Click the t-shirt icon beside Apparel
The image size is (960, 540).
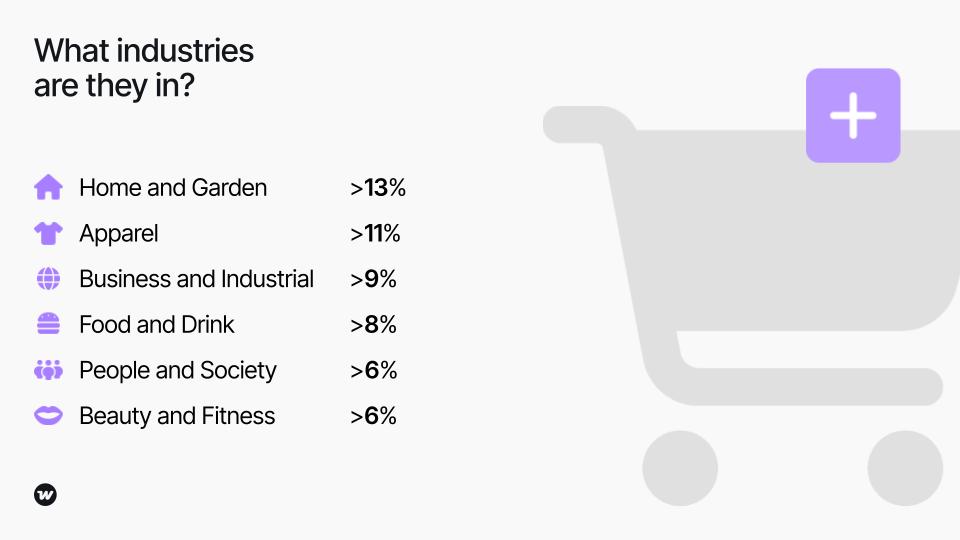tap(48, 234)
